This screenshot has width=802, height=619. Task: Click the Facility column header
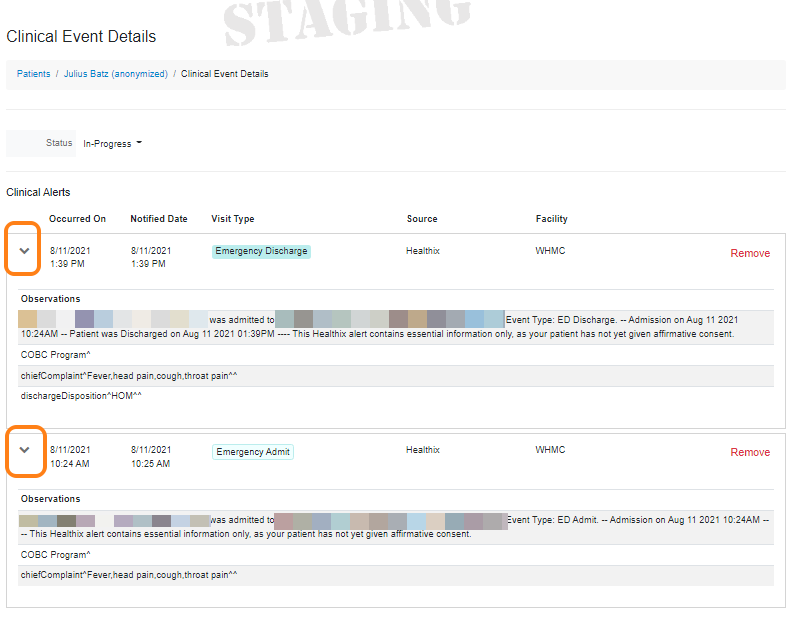coord(551,219)
